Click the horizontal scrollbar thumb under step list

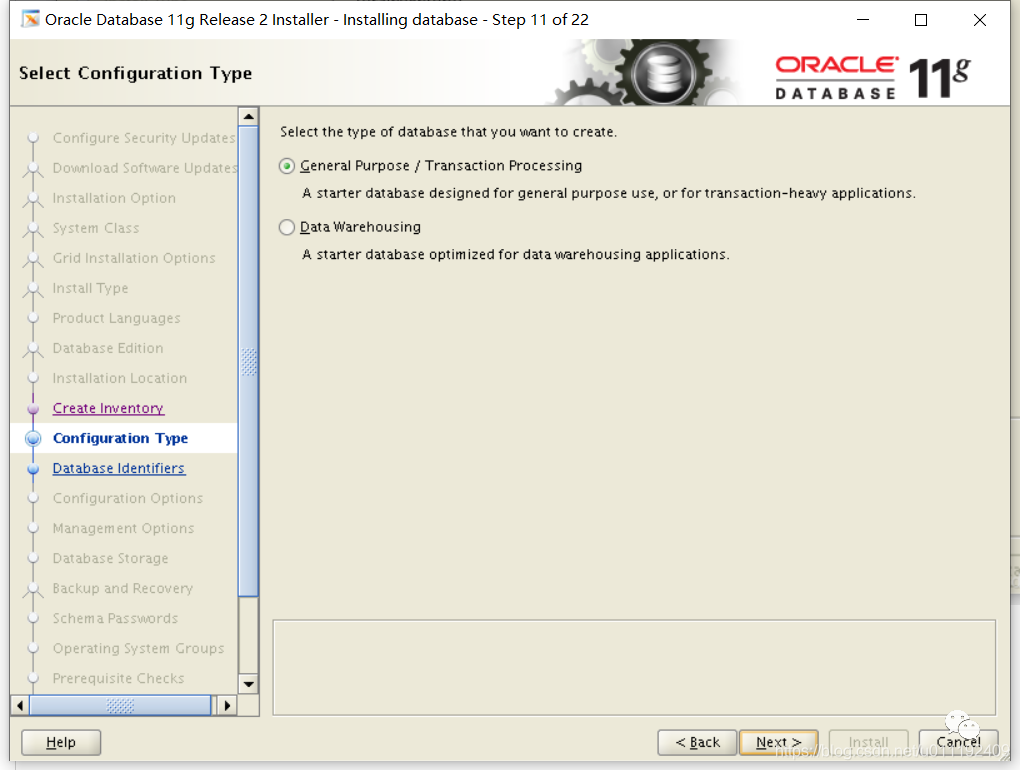coord(120,705)
